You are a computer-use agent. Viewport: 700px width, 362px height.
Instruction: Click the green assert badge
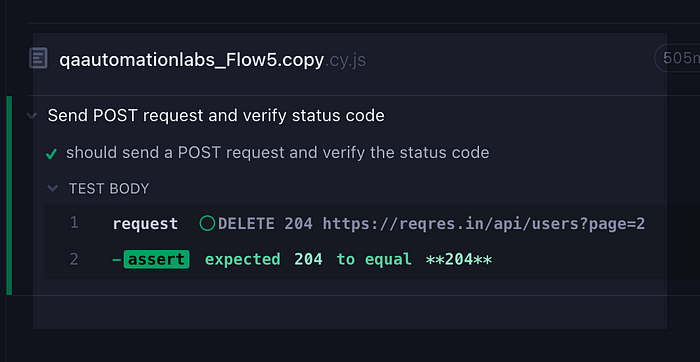tap(156, 259)
